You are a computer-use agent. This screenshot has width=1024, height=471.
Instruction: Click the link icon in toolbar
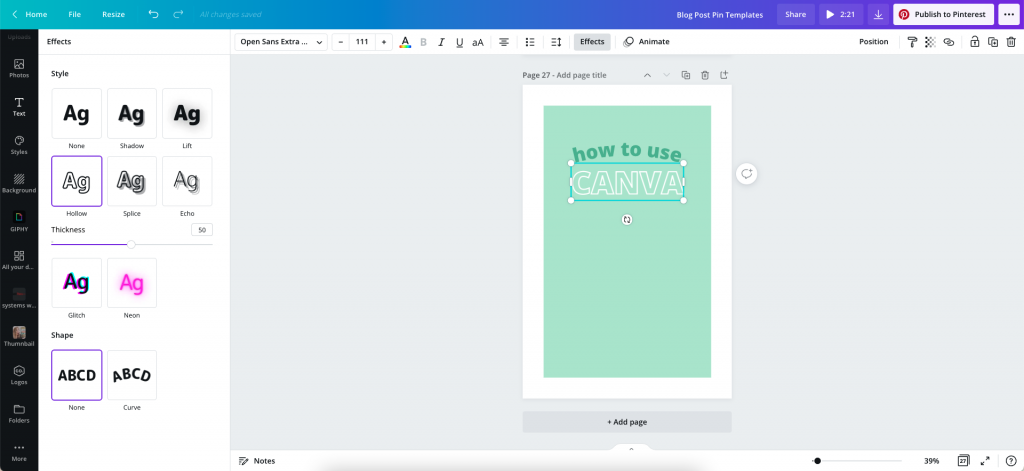pos(949,42)
